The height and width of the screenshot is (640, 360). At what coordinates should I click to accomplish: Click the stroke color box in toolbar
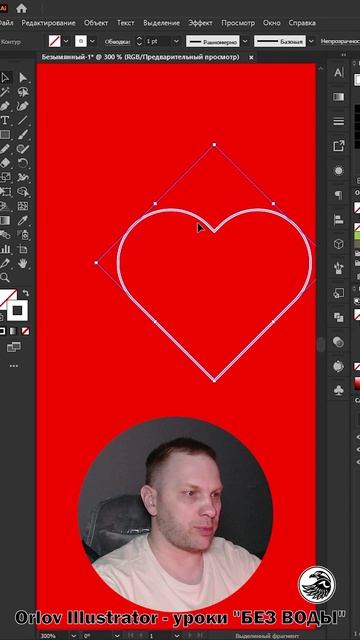[17, 311]
